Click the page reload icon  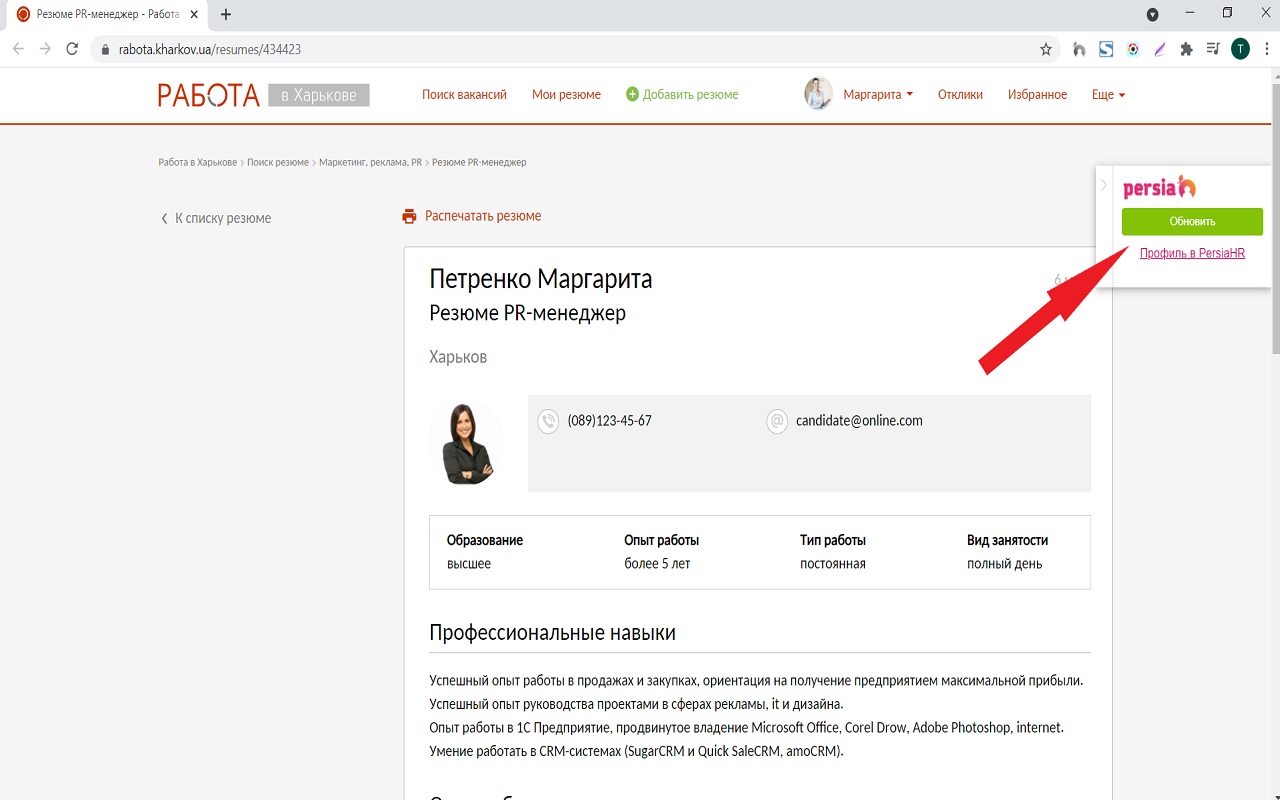pyautogui.click(x=70, y=48)
